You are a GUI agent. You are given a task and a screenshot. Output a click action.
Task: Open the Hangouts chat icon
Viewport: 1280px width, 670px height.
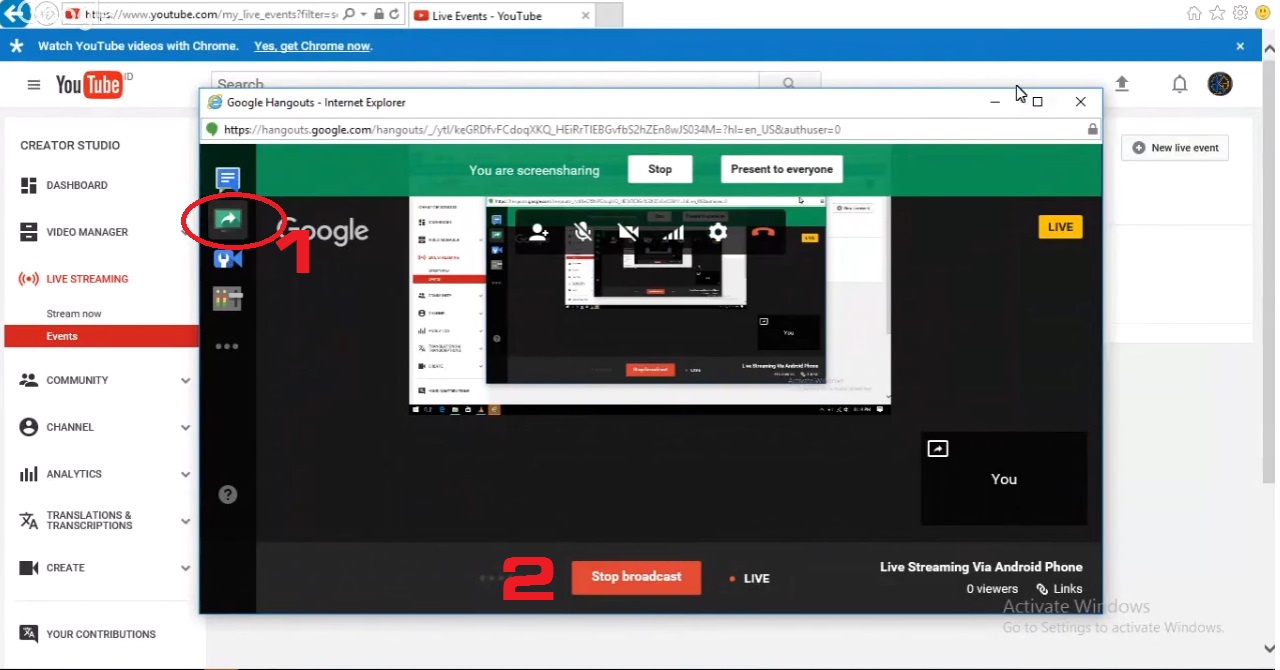click(228, 180)
